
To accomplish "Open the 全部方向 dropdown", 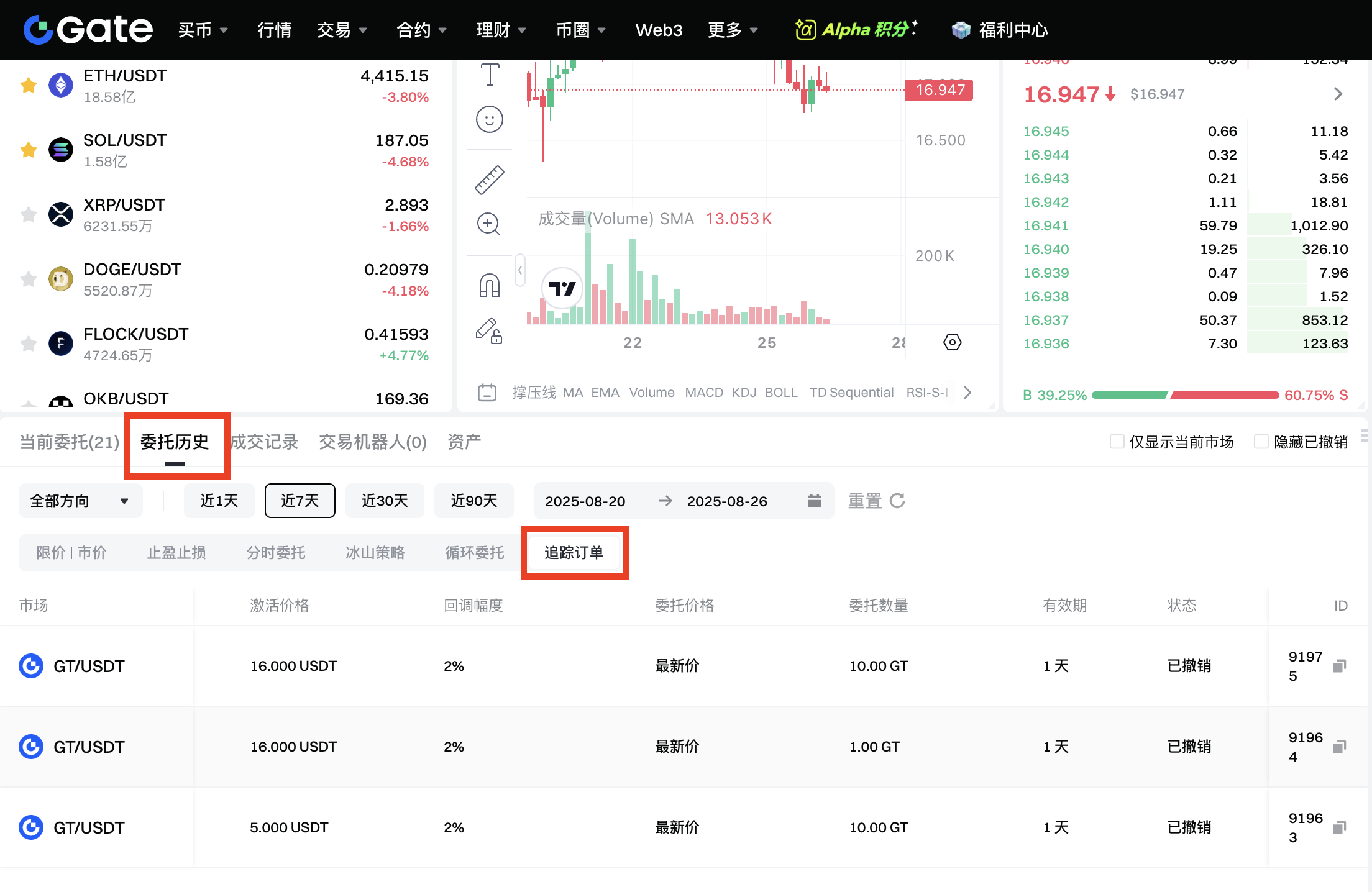I will [80, 501].
